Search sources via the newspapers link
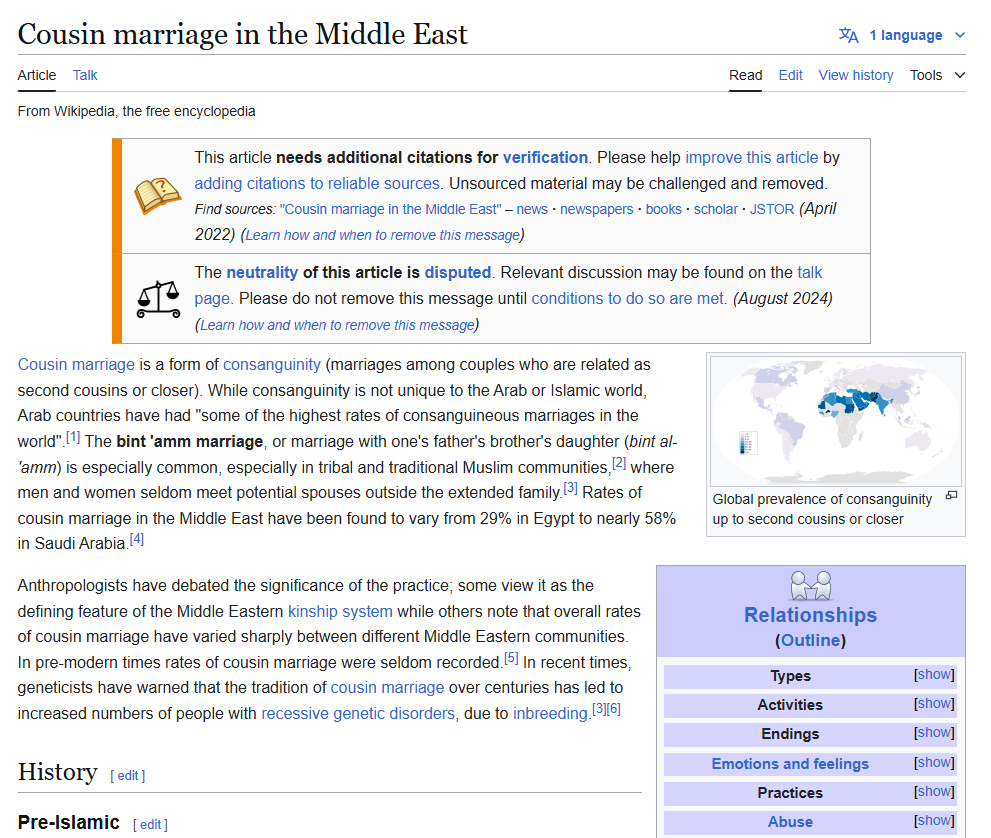Viewport: 991px width, 838px height. (x=596, y=209)
